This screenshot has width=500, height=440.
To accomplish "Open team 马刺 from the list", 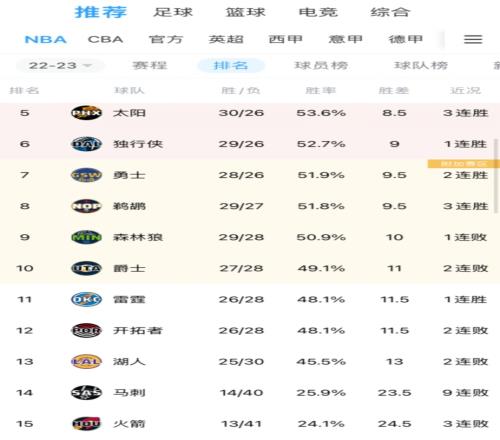I will 129,393.
